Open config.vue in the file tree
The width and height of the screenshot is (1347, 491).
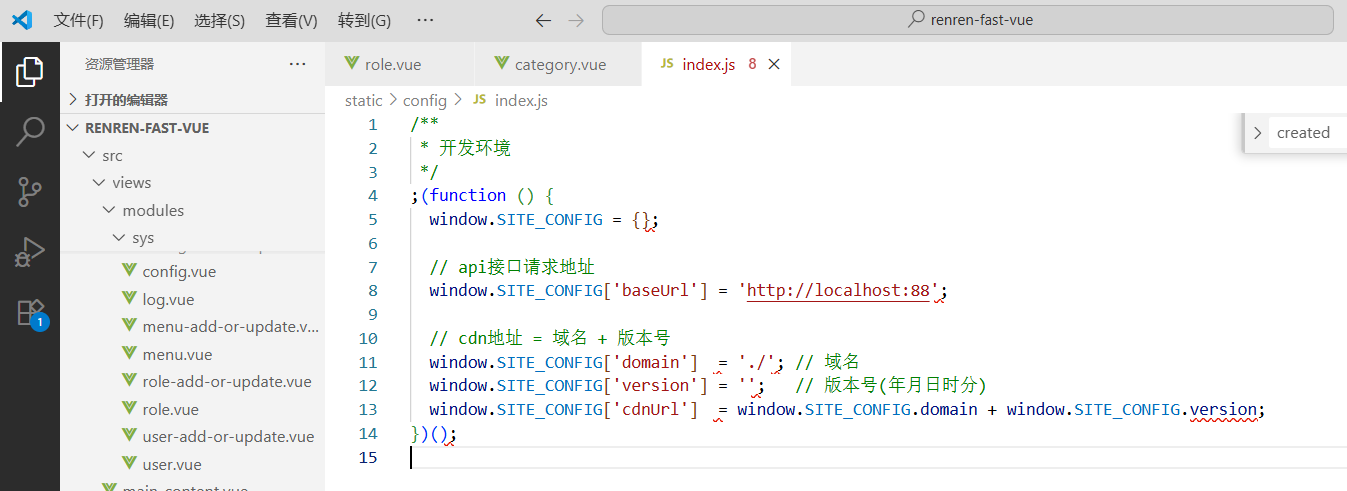point(179,271)
